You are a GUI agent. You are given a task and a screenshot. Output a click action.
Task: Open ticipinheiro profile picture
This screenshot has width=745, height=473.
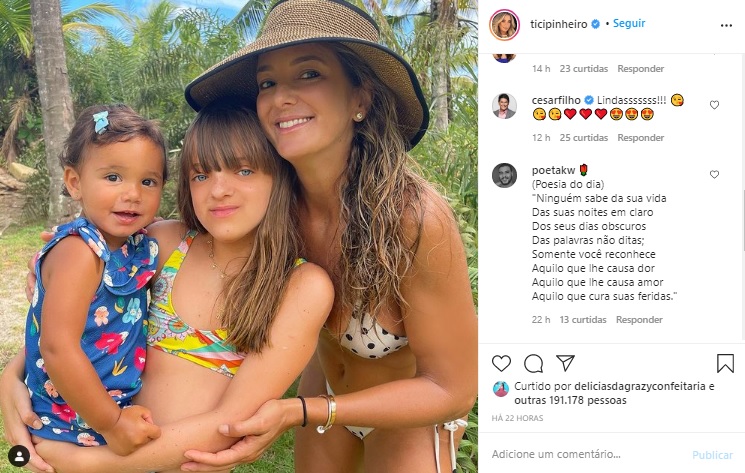[x=504, y=25]
